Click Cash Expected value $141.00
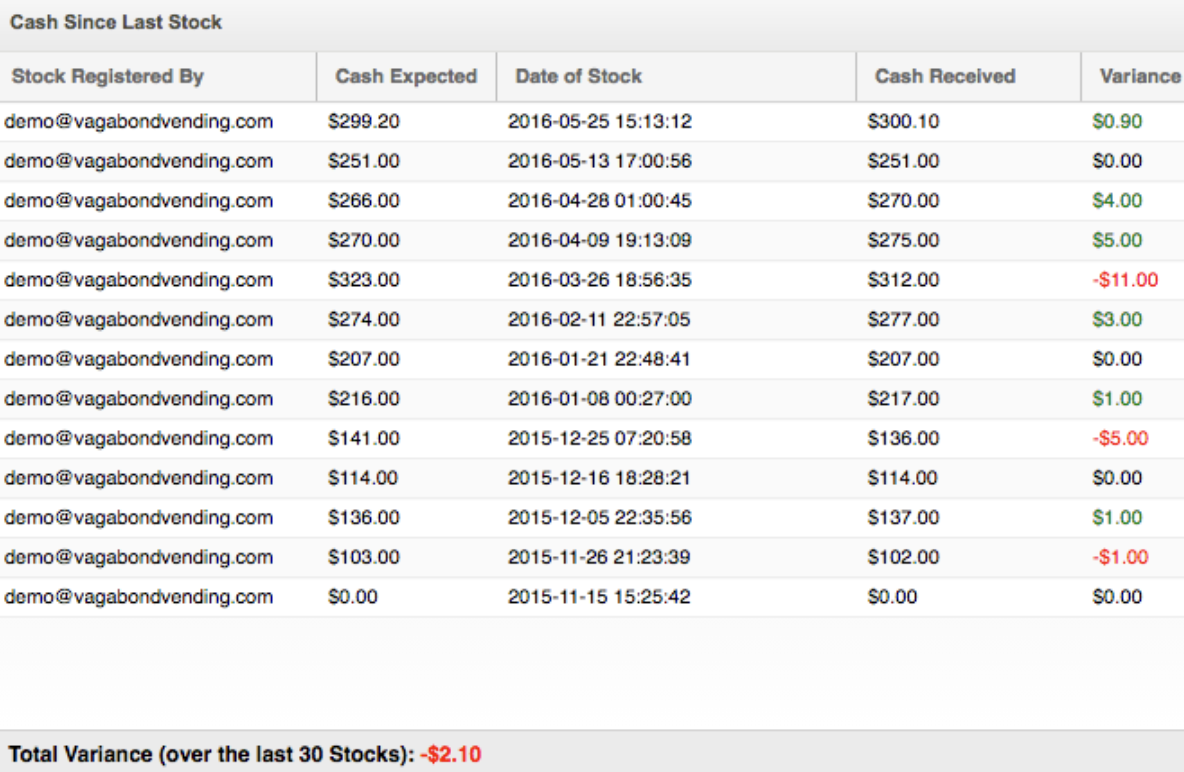 (x=363, y=439)
